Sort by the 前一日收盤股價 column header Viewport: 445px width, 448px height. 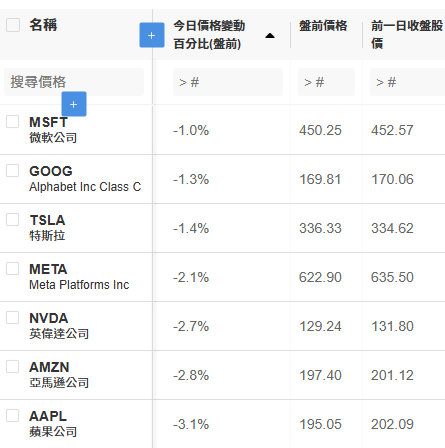[x=407, y=34]
